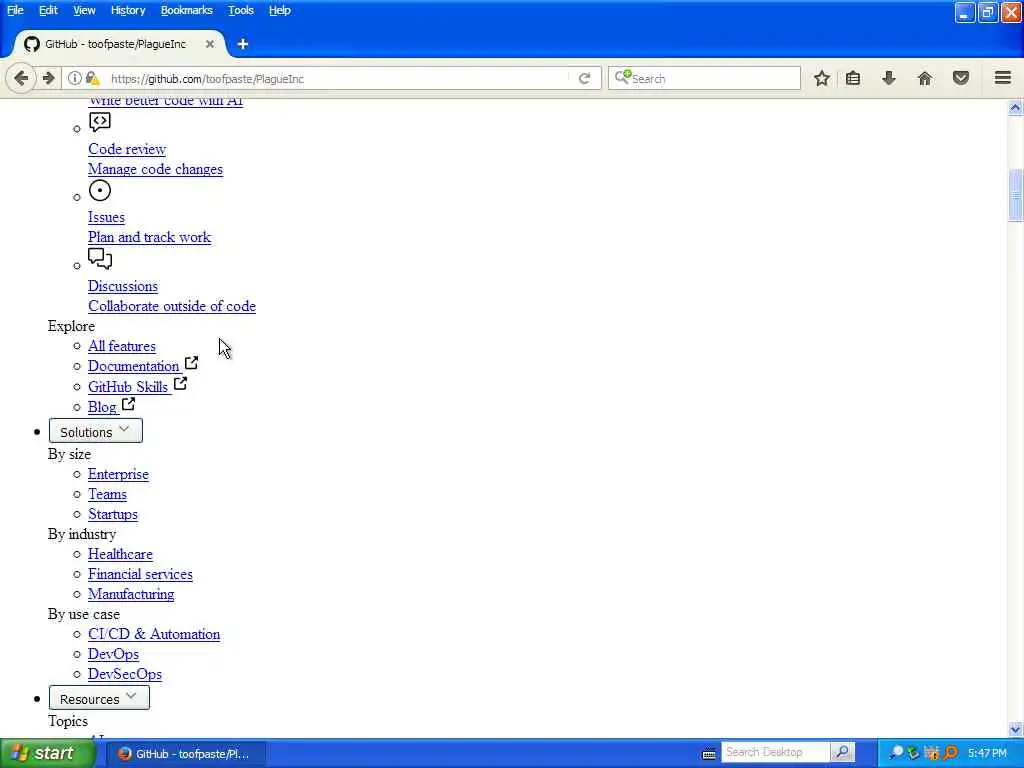Image resolution: width=1024 pixels, height=768 pixels.
Task: Click the Issues circle icon
Action: point(100,191)
